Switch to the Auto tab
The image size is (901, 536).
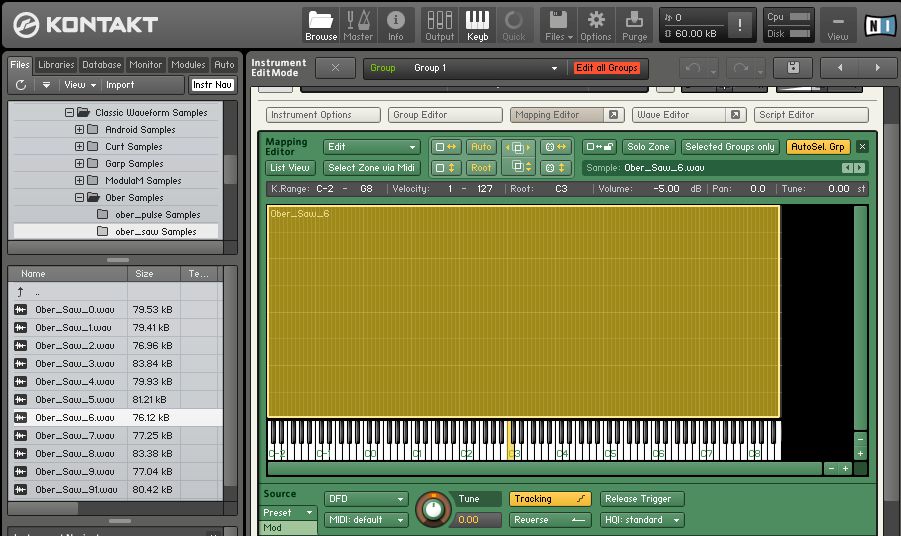[x=224, y=65]
